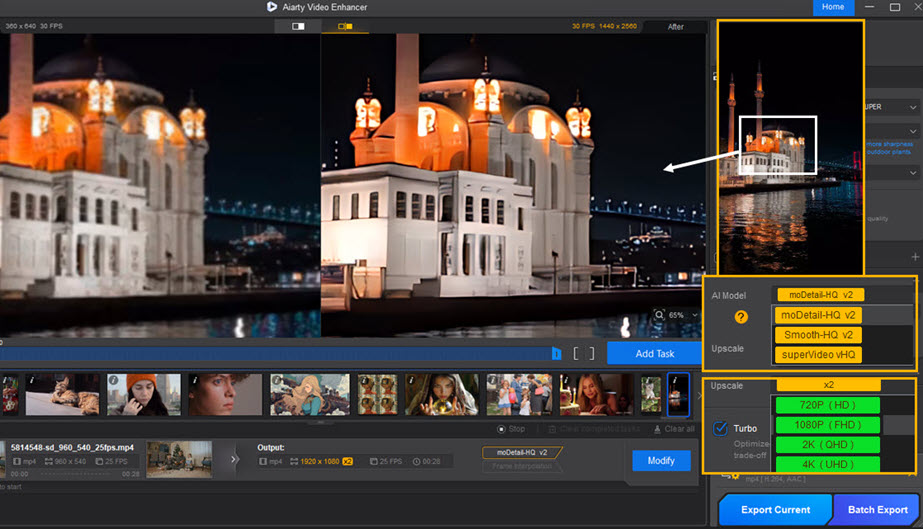Image resolution: width=923 pixels, height=529 pixels.
Task: Click the Add Task button
Action: pyautogui.click(x=654, y=353)
